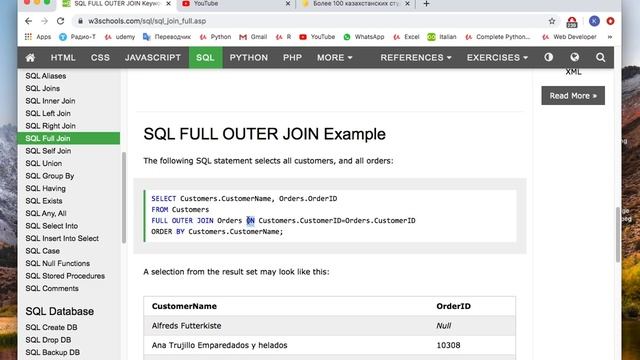Screen dimensions: 640x360
Task: Open SQL Insert Into Select in sidebar
Action: 62,238
